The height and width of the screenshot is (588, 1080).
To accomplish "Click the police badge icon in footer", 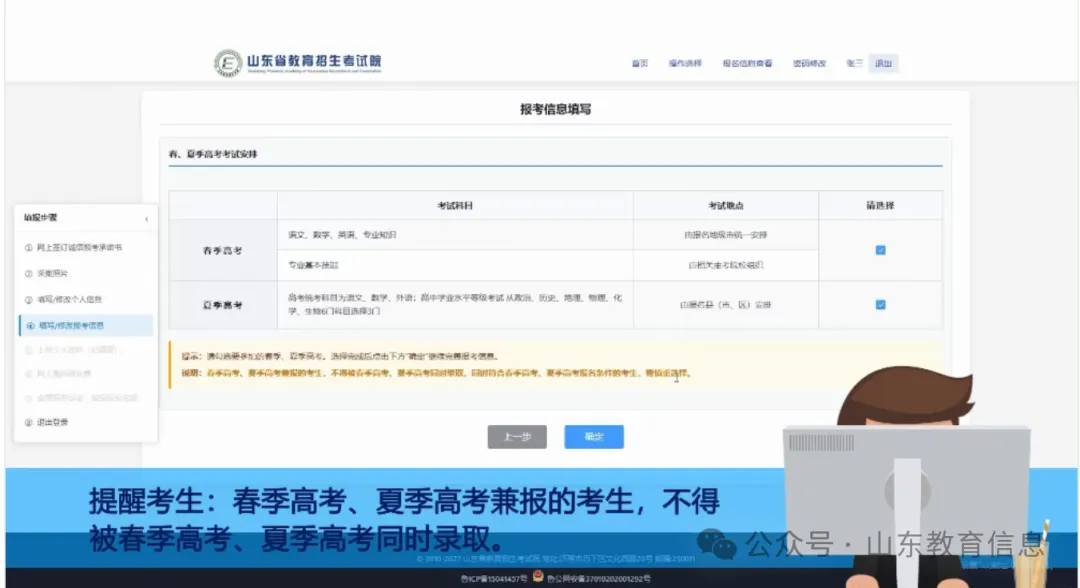I will pyautogui.click(x=538, y=577).
